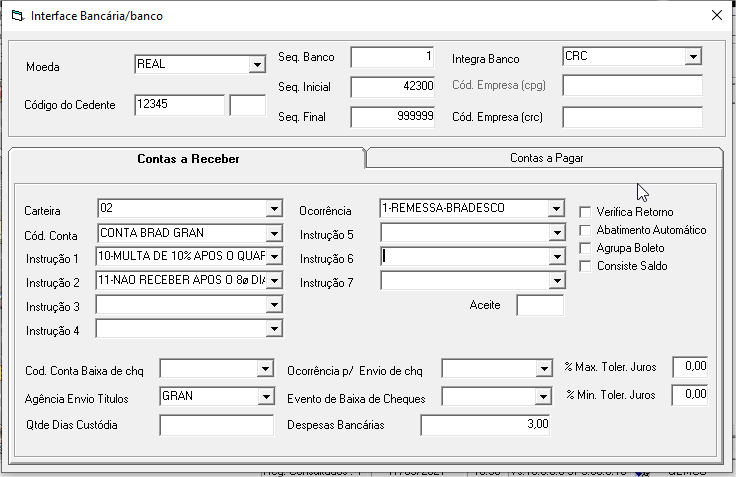The height and width of the screenshot is (477, 736).
Task: Expand the empty Instrução 4 dropdown
Action: pyautogui.click(x=274, y=329)
